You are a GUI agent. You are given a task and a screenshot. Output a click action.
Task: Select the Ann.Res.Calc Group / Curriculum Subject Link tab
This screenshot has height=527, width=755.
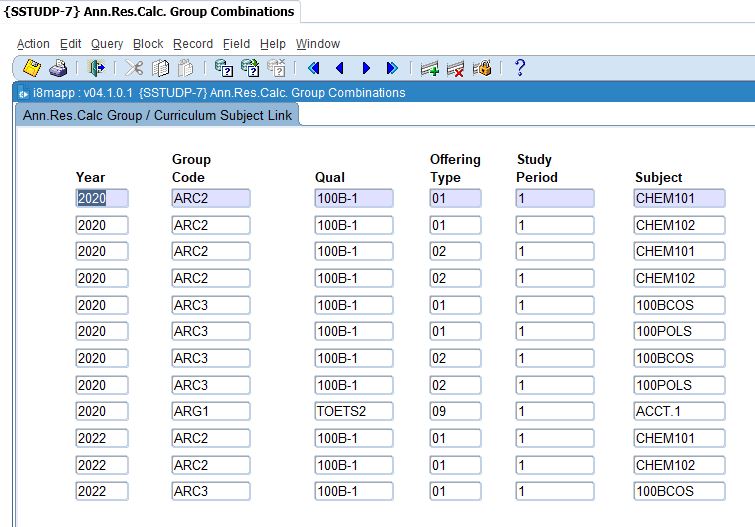(157, 115)
